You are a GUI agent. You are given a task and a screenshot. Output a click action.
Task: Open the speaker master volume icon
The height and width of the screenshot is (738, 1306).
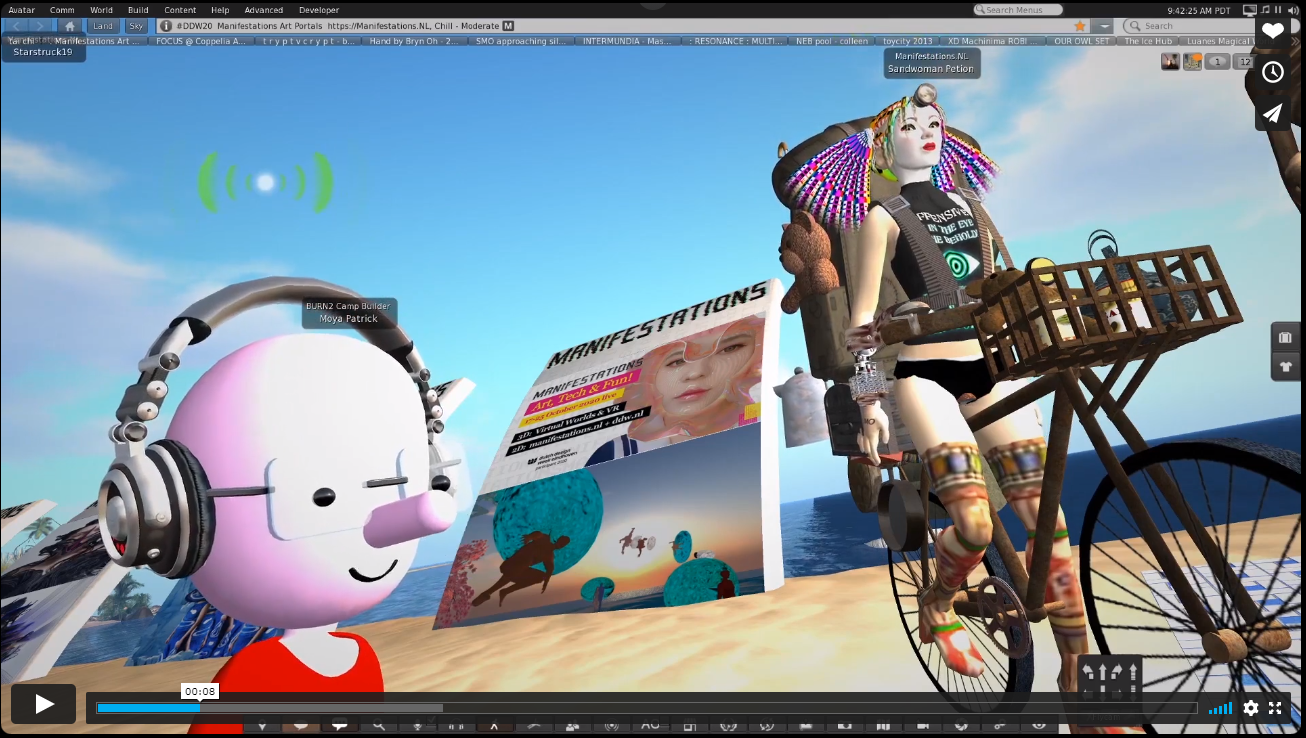(1293, 10)
